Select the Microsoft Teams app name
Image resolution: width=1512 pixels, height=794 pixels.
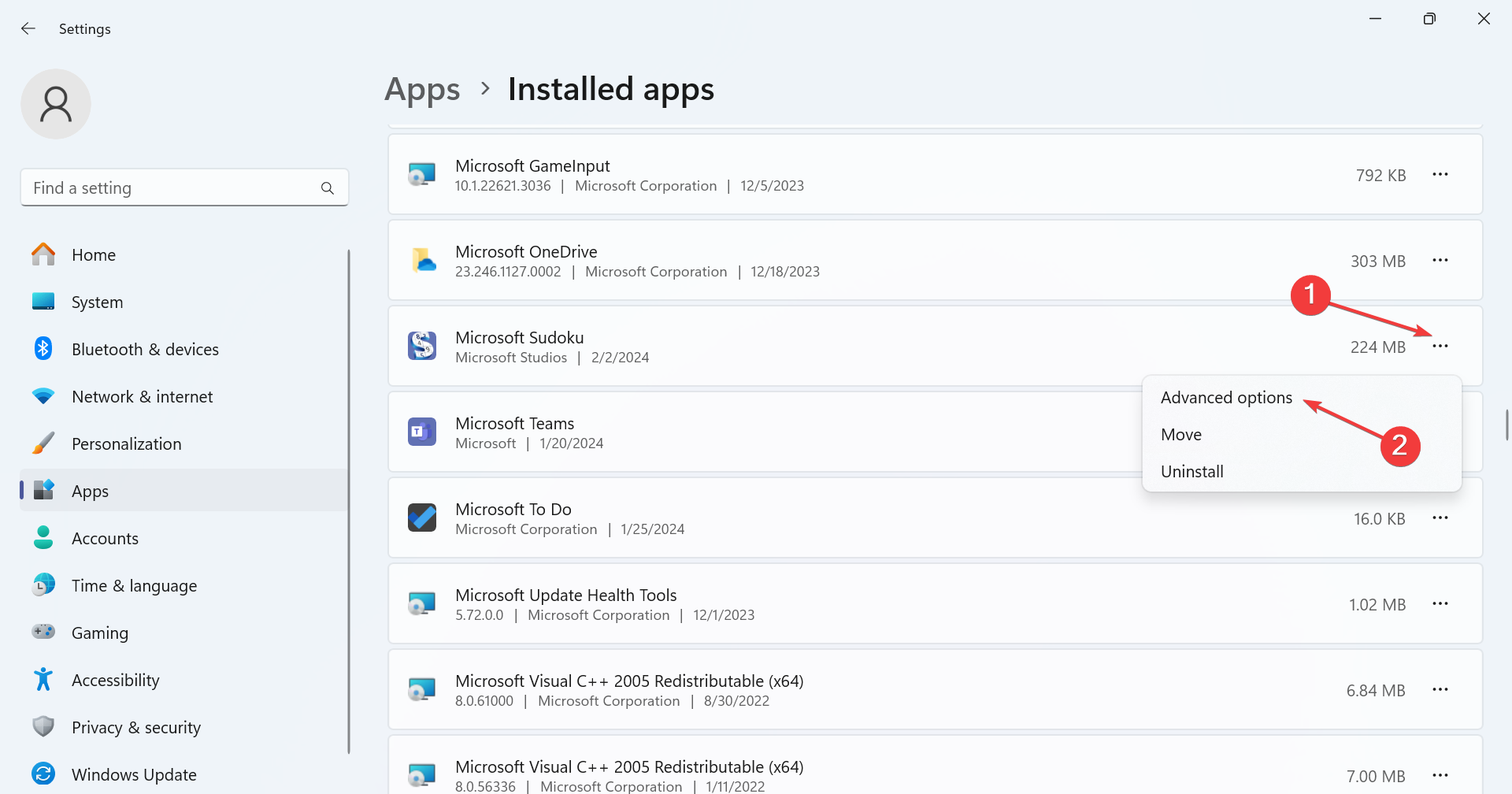(x=515, y=424)
